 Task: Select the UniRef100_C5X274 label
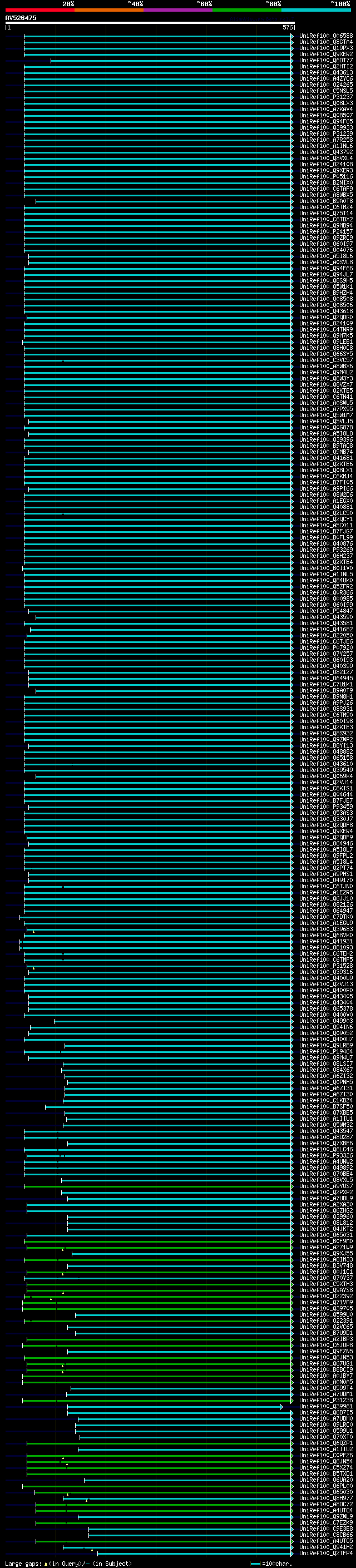tap(326, 1467)
